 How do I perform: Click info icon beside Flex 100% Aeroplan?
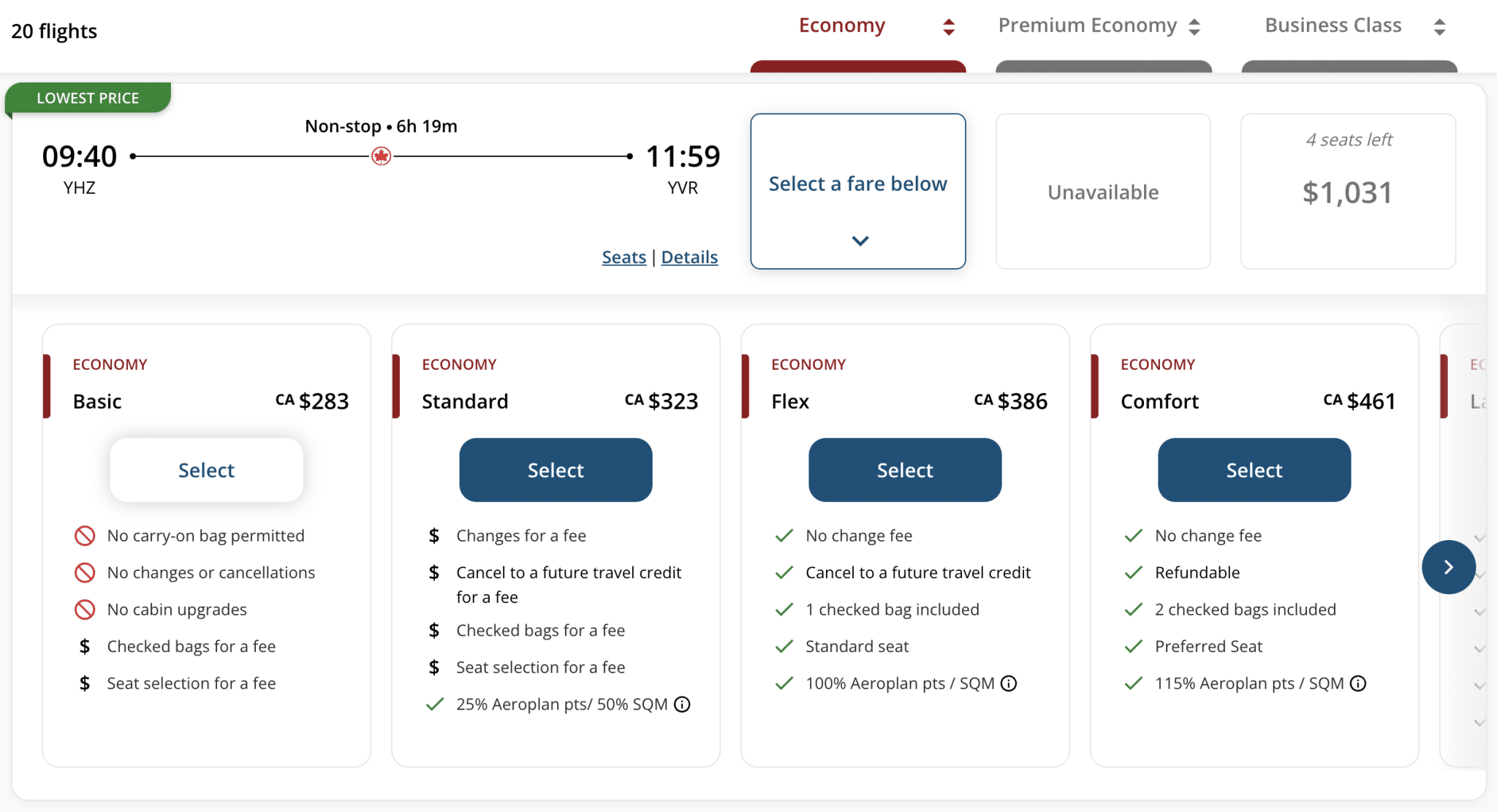tap(1009, 683)
